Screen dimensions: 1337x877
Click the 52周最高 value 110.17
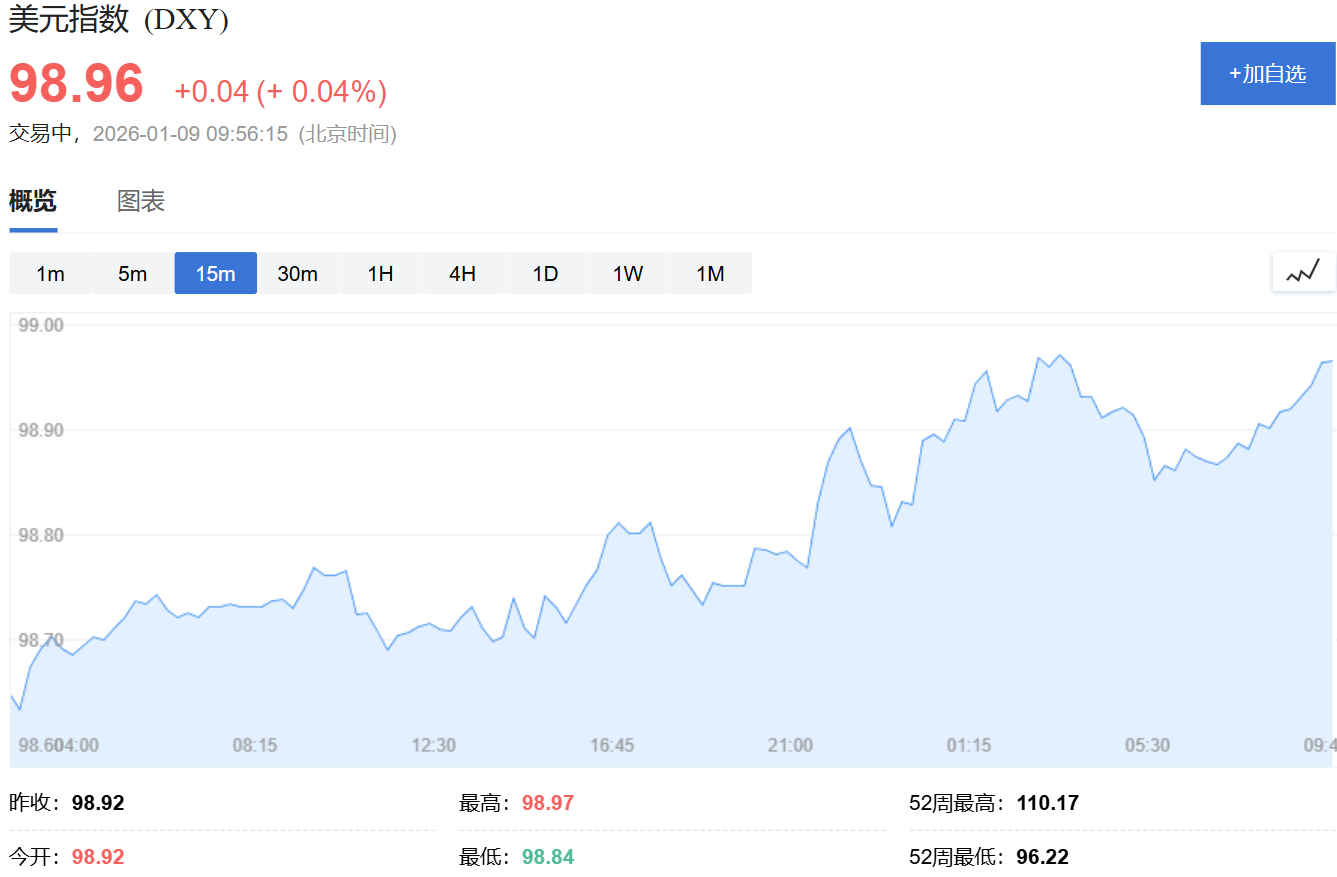pos(1048,802)
